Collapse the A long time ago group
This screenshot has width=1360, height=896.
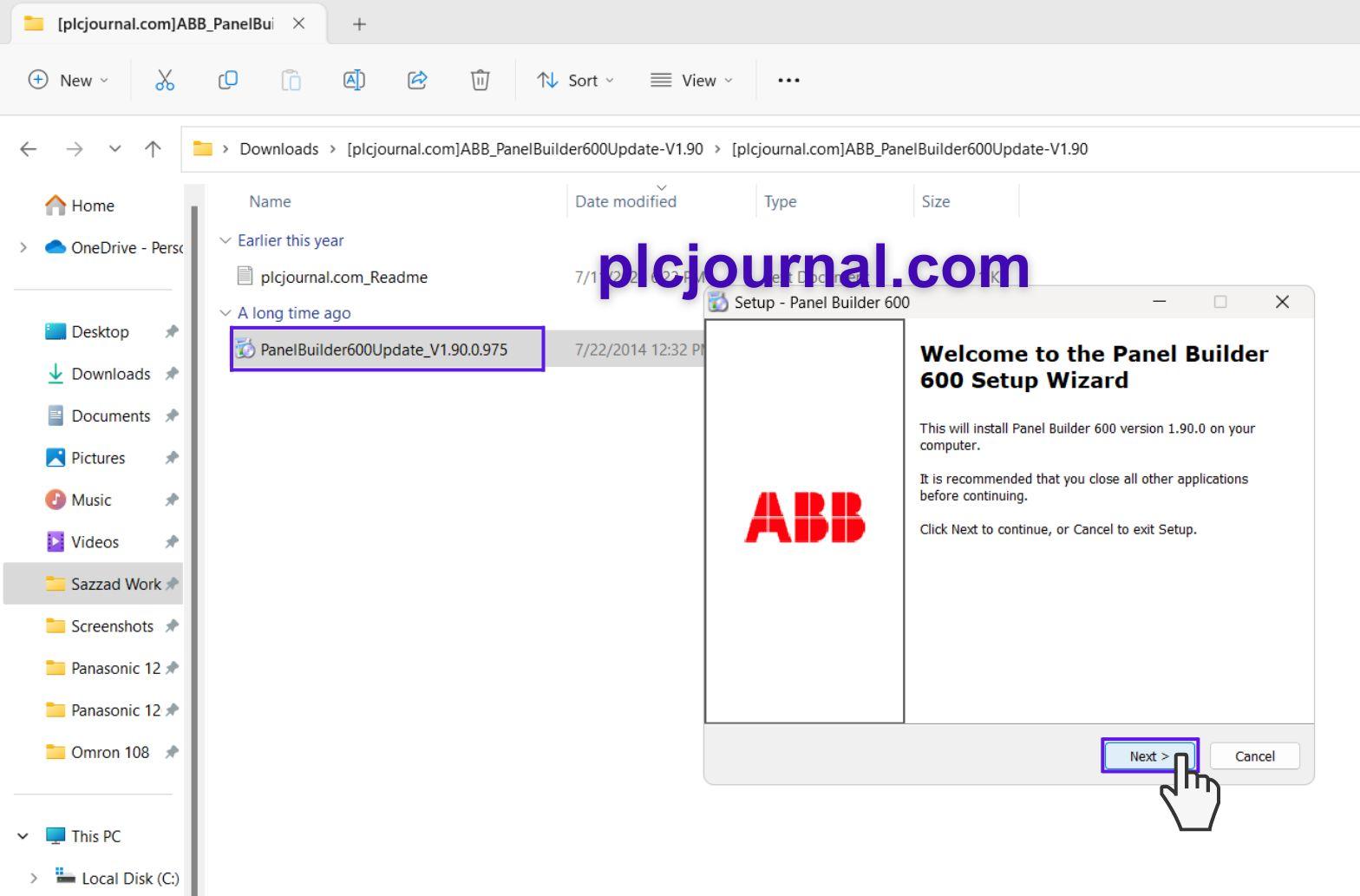click(226, 313)
